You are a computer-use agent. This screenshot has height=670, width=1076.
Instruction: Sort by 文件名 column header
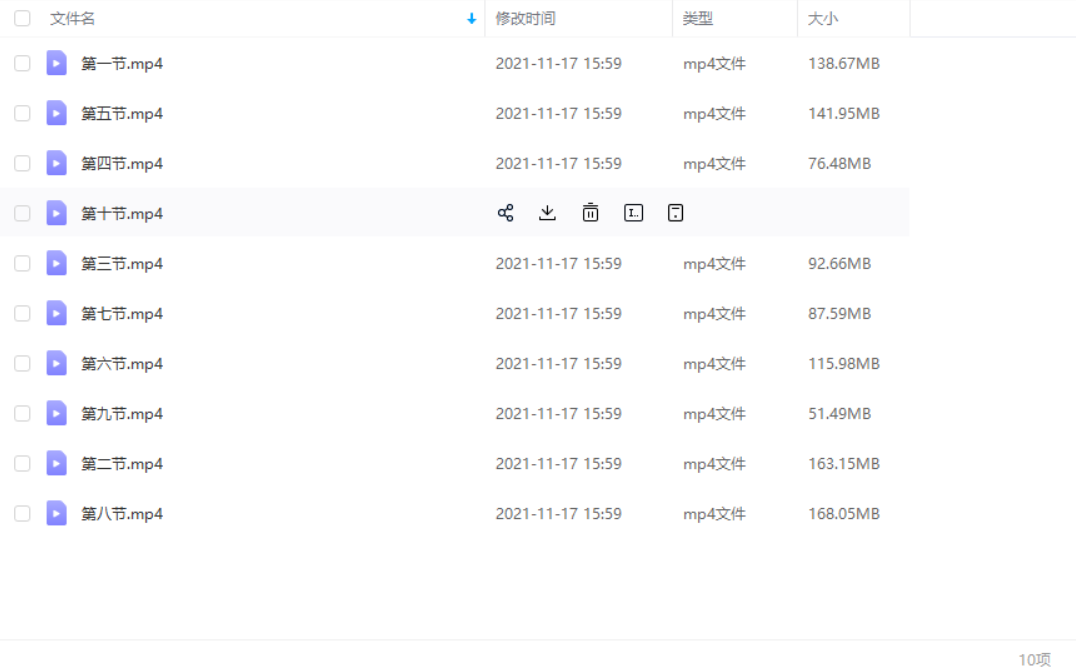[x=72, y=19]
